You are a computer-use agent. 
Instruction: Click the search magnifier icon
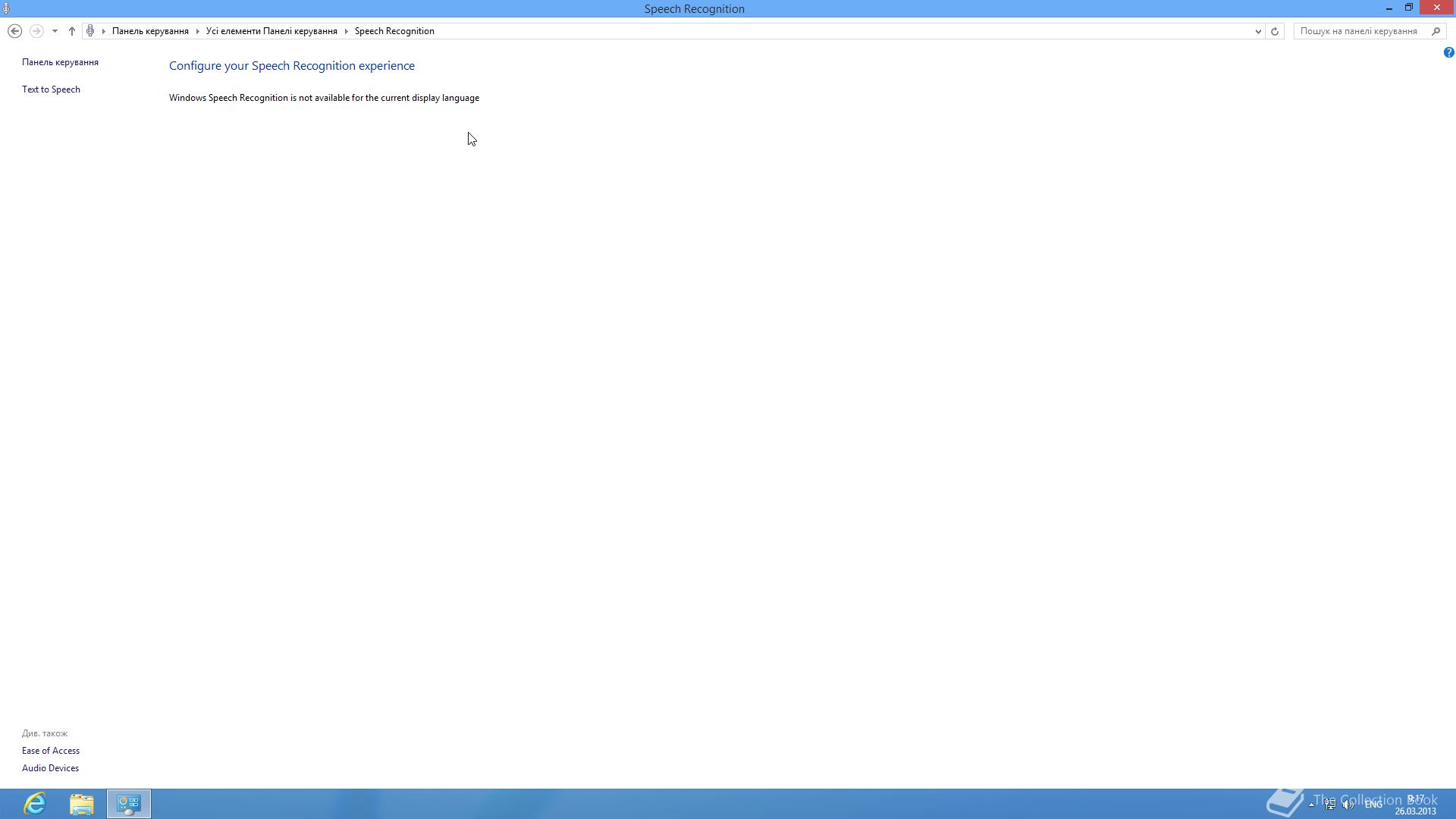pos(1436,31)
